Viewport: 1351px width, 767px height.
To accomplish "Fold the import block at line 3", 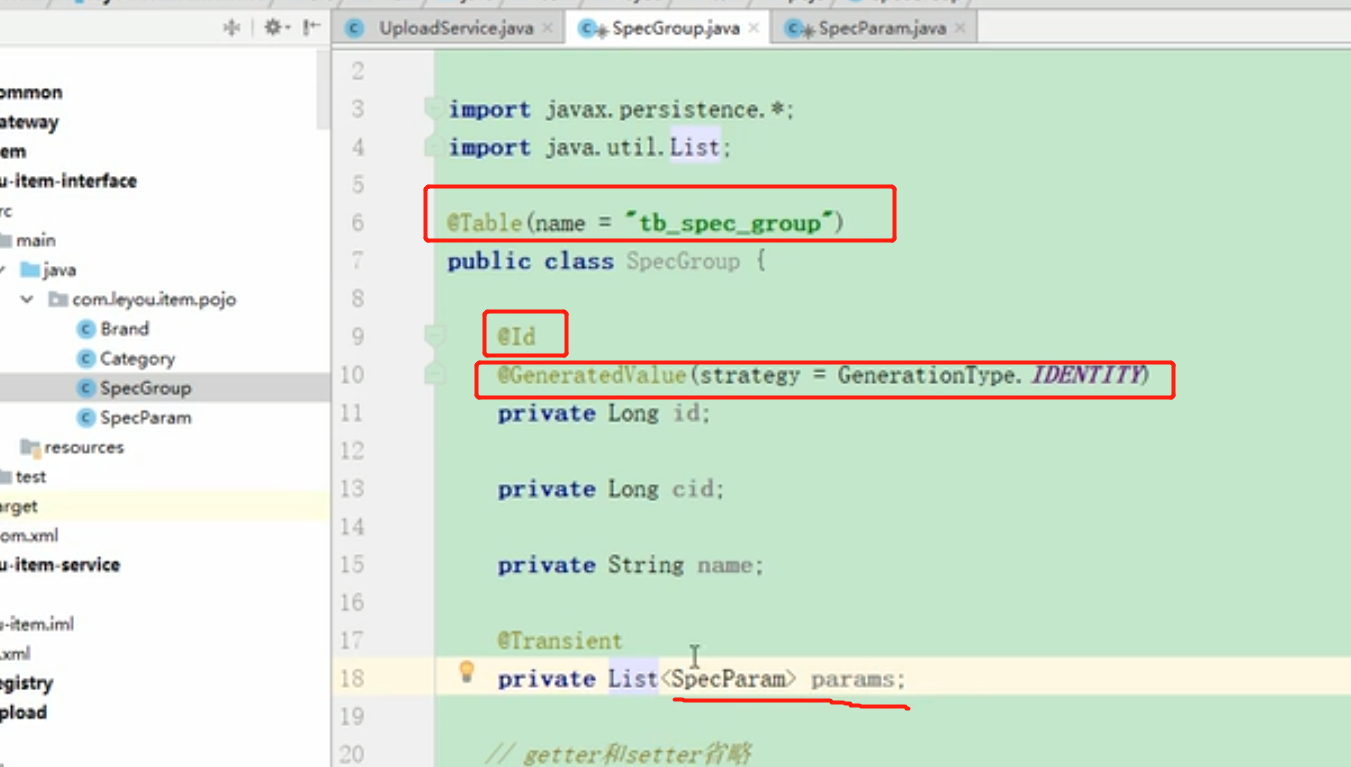I will click(x=434, y=106).
